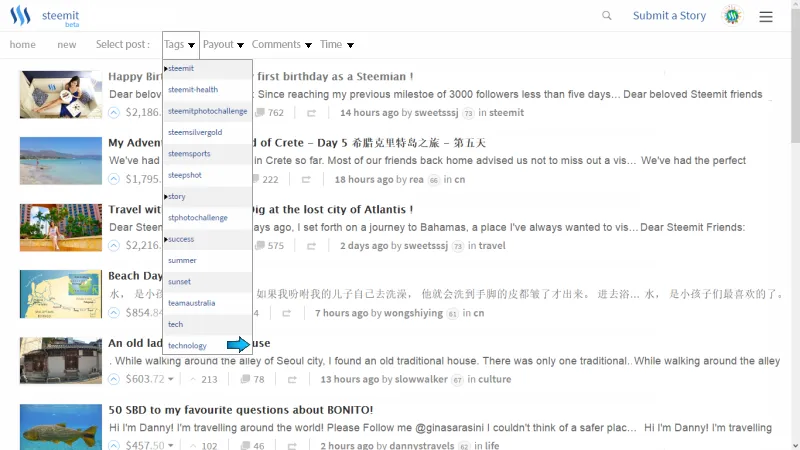
Task: Open the 46 comments icon
Action: 245,445
